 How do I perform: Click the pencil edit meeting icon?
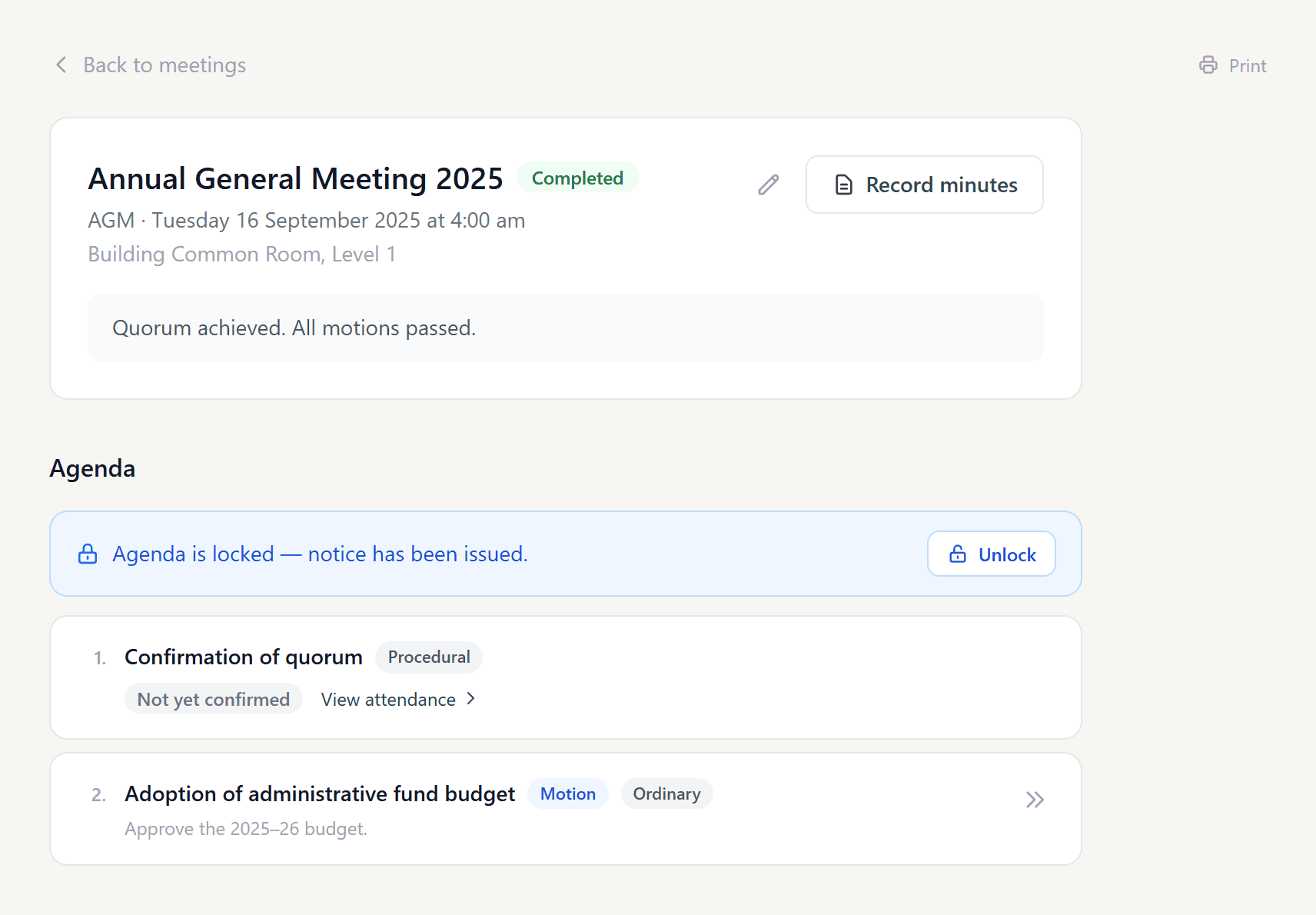[x=768, y=185]
